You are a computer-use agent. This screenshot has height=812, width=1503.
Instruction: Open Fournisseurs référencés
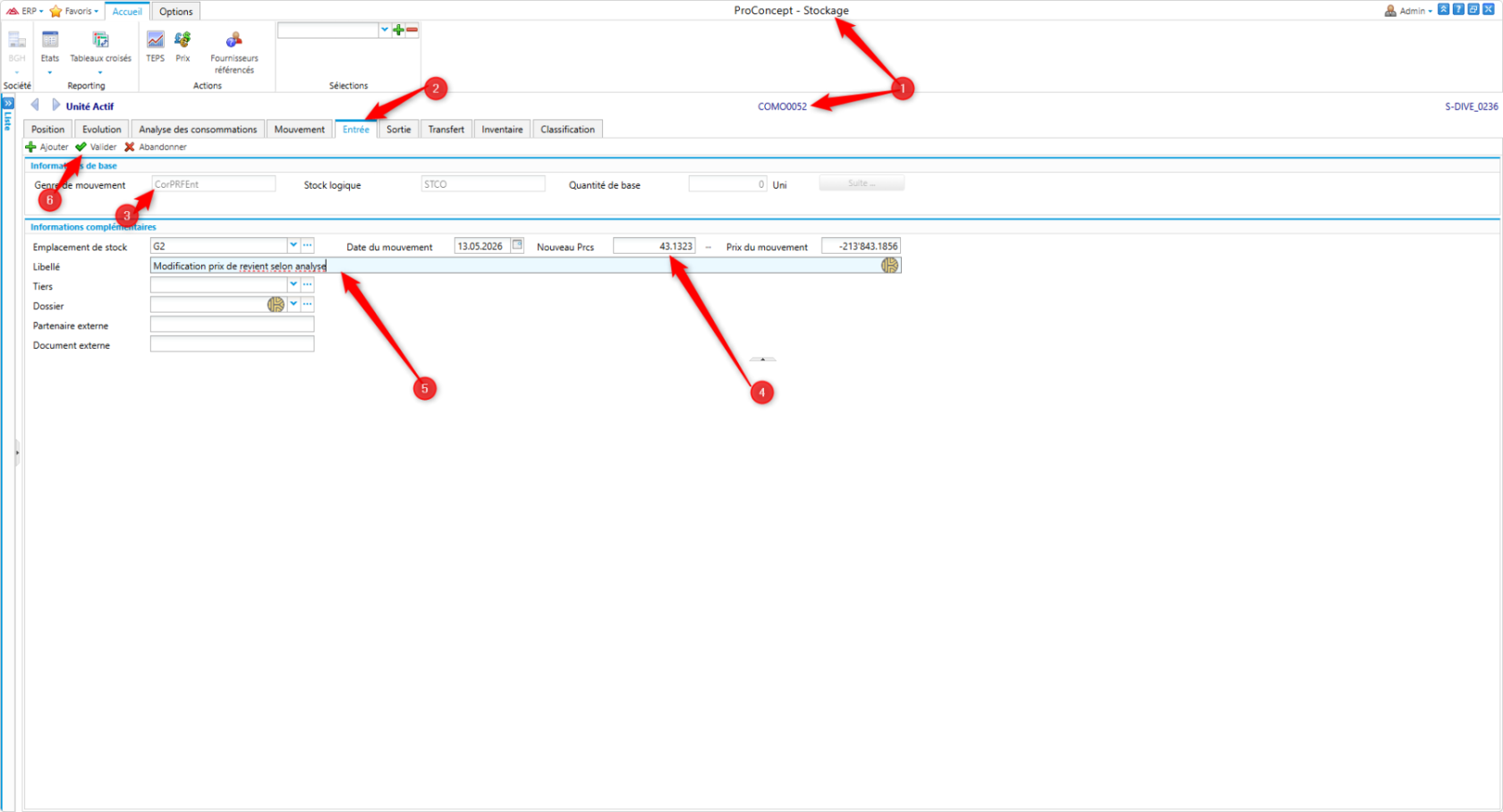point(234,52)
